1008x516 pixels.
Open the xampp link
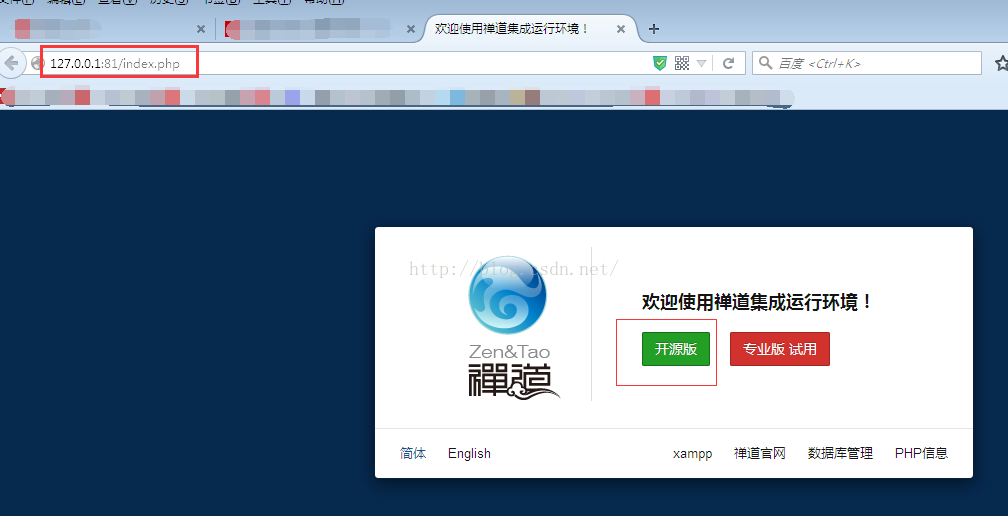(692, 454)
